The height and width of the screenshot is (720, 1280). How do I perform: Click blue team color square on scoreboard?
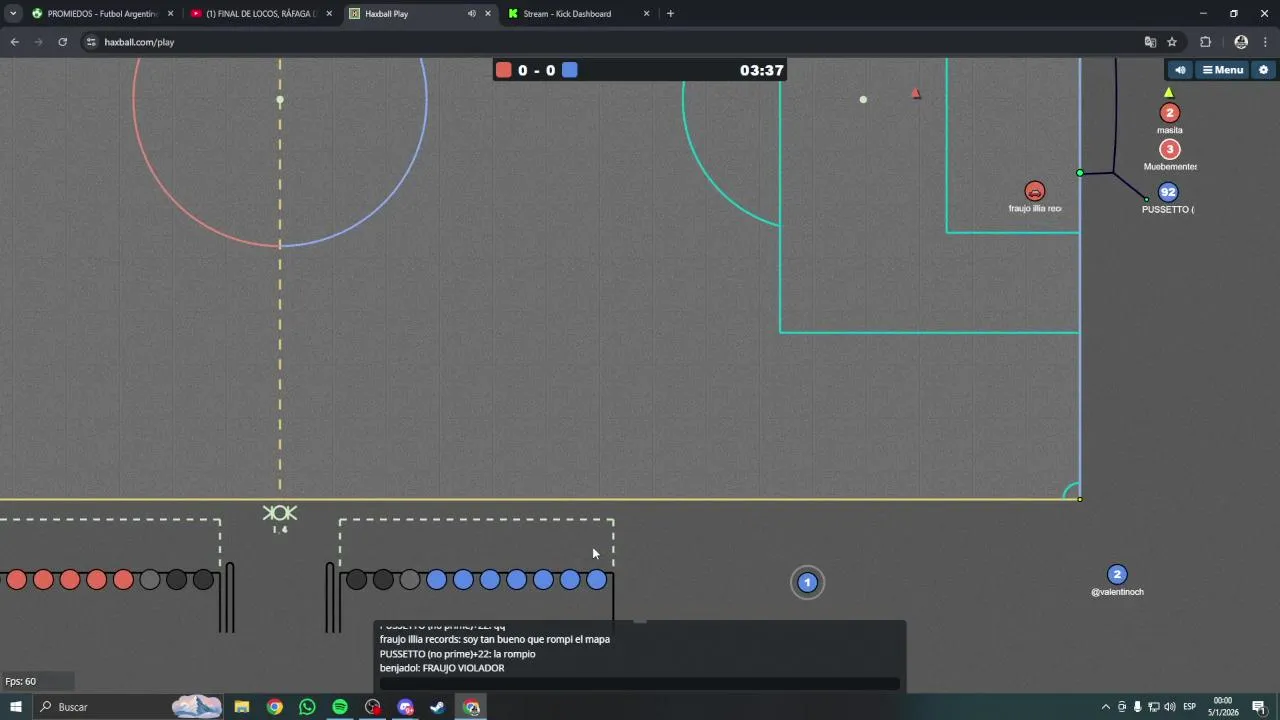[569, 70]
